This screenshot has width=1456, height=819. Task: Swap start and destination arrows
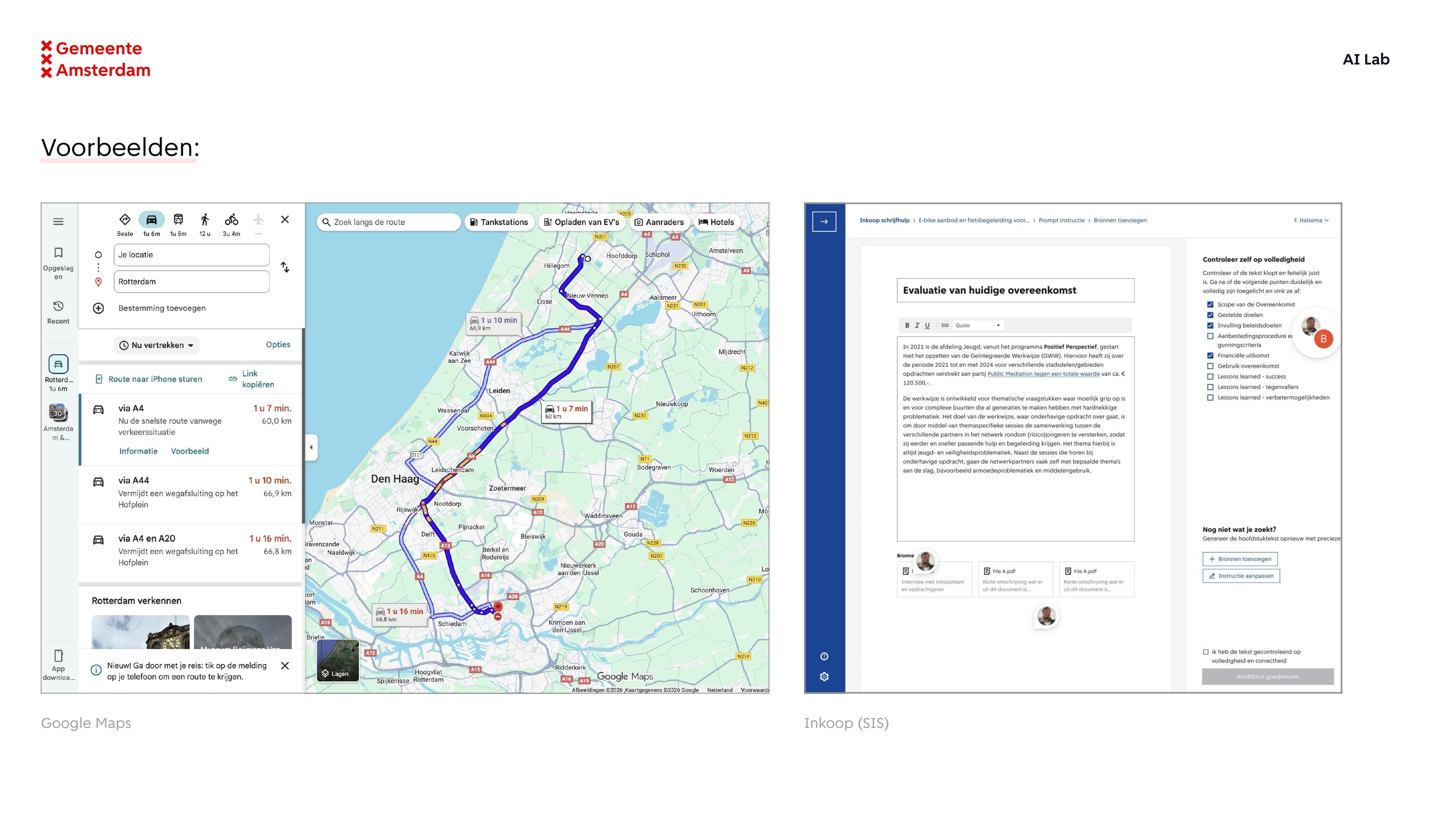[x=285, y=267]
